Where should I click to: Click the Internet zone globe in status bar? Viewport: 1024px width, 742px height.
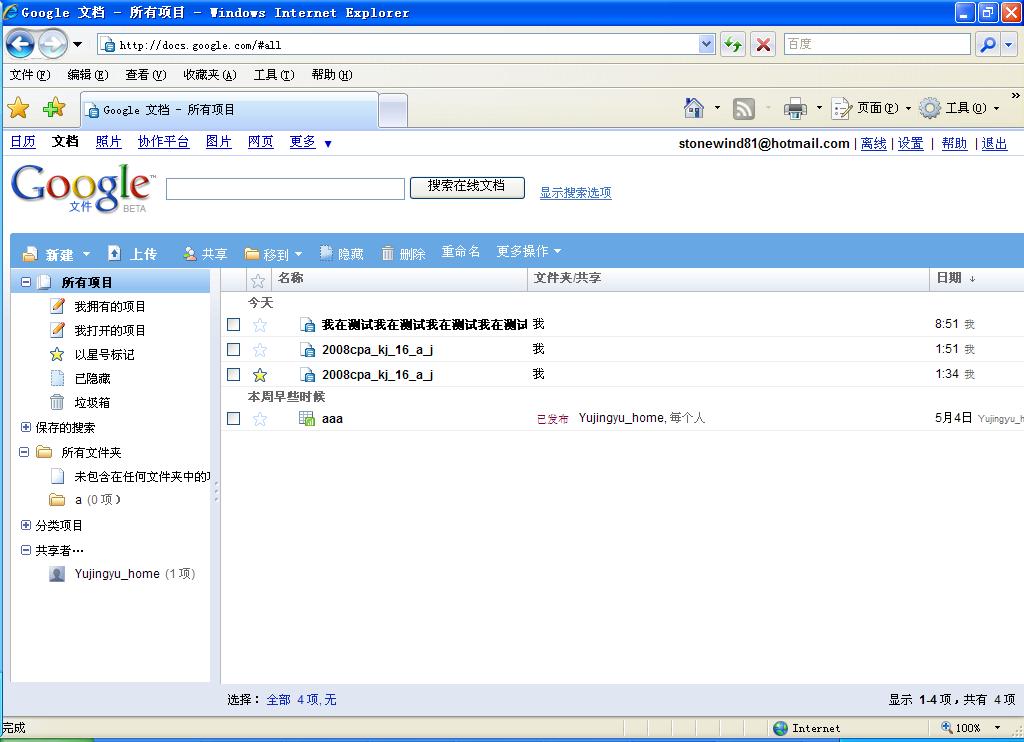(780, 728)
